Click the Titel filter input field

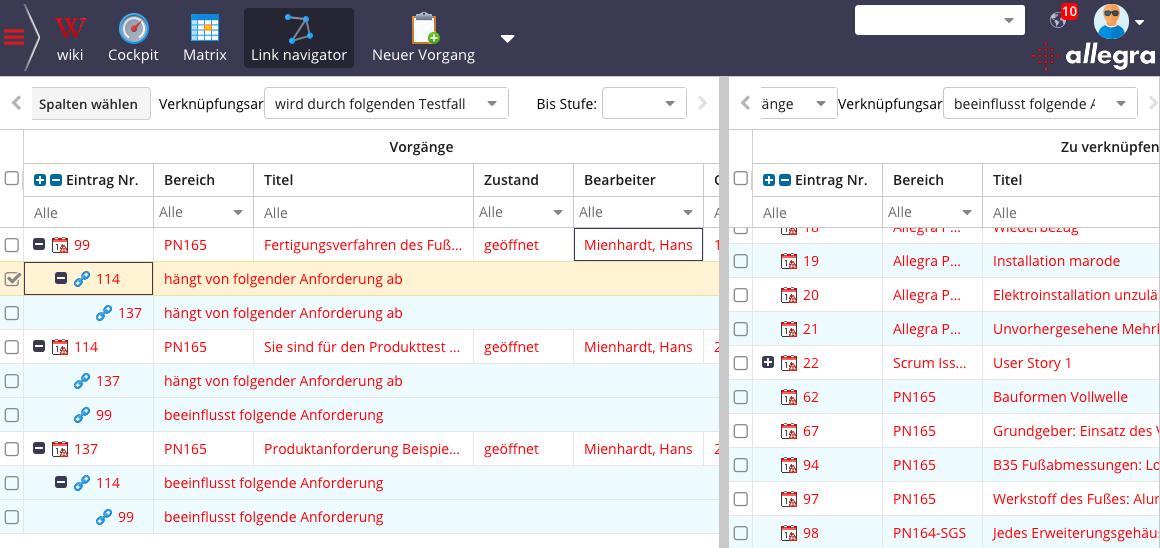[362, 212]
